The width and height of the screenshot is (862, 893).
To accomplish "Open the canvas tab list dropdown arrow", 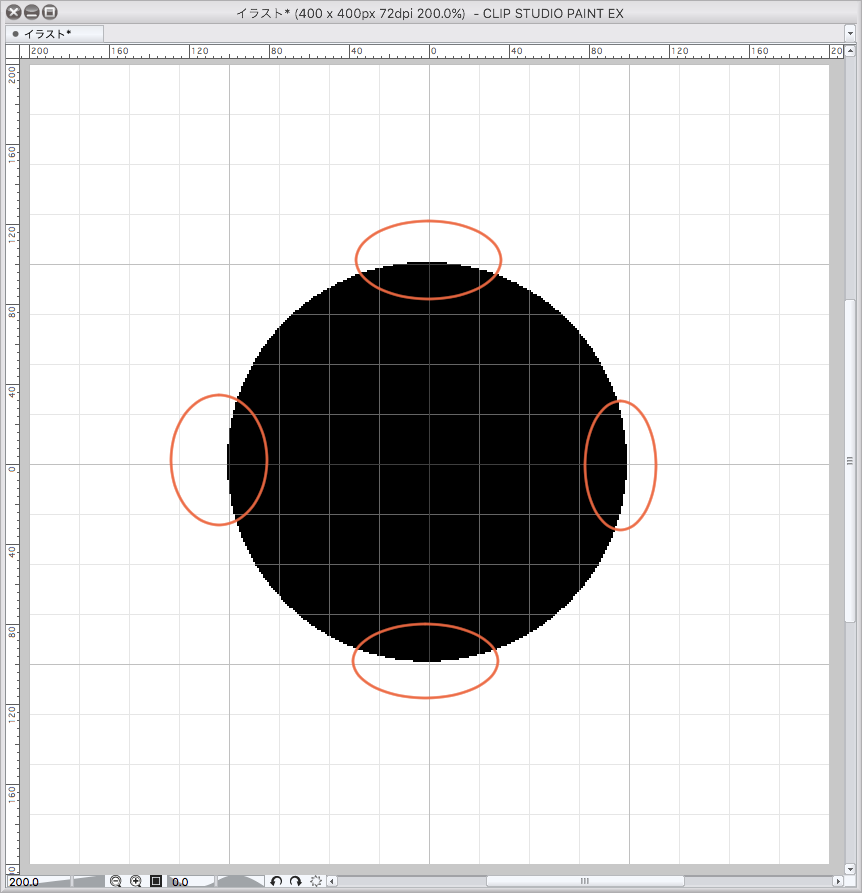I will tap(849, 33).
